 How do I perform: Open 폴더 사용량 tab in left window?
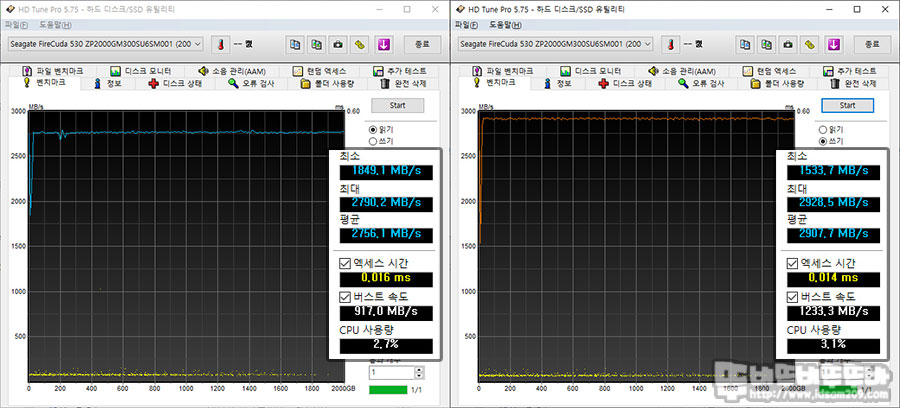tap(328, 84)
